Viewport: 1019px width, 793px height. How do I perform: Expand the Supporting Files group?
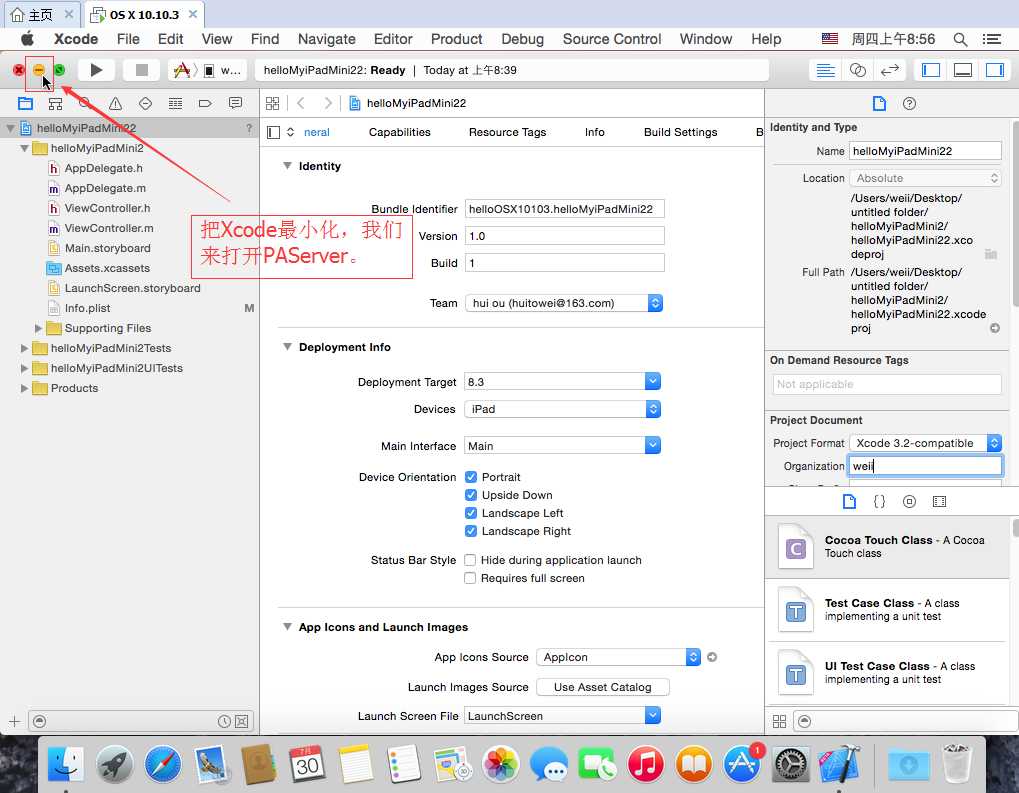(38, 329)
